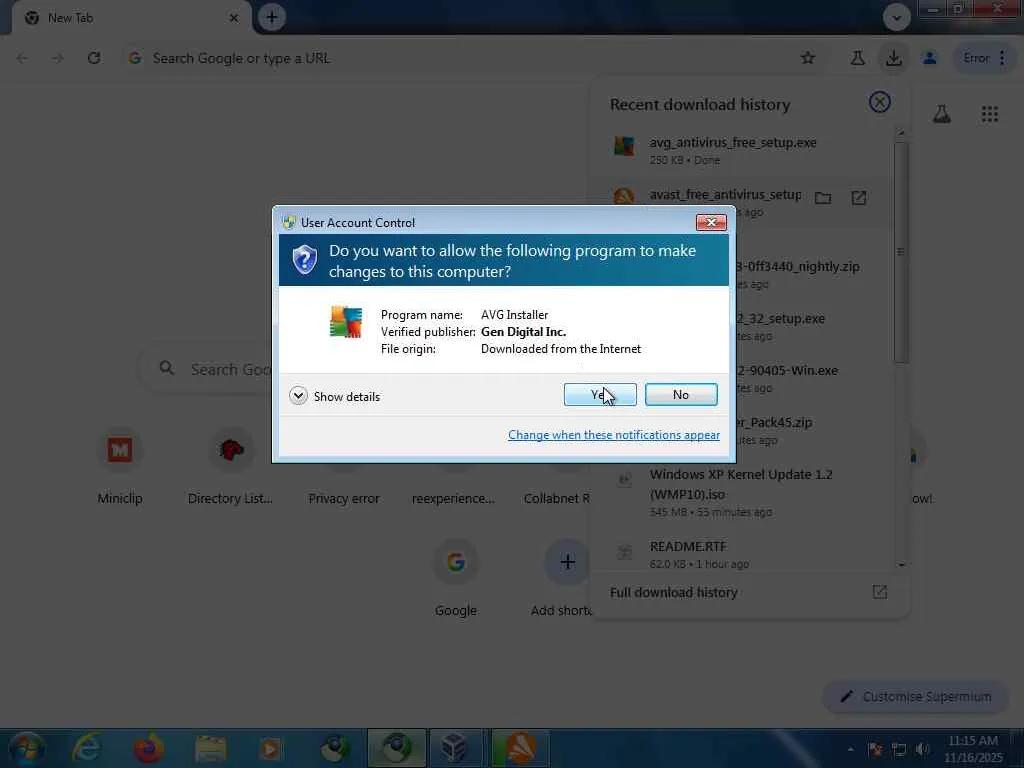Click the browser forward arrow
The image size is (1024, 768).
point(57,58)
